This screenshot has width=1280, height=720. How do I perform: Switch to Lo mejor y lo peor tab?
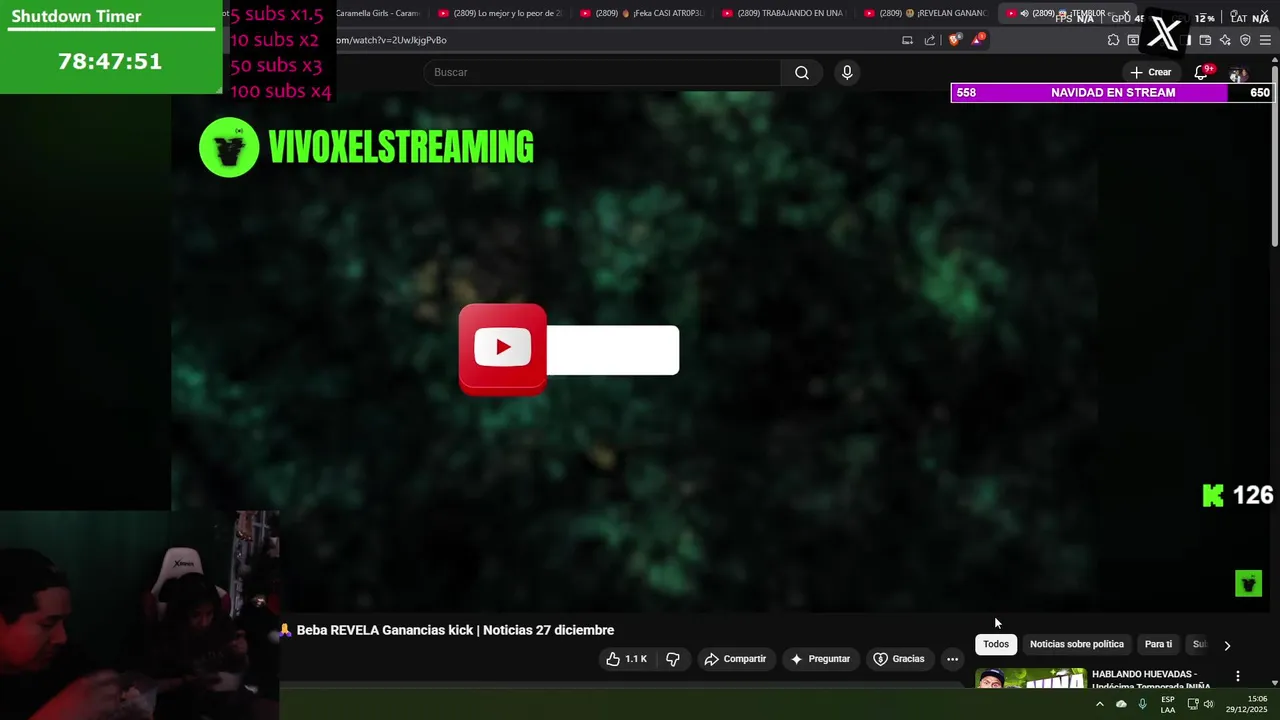tap(500, 13)
